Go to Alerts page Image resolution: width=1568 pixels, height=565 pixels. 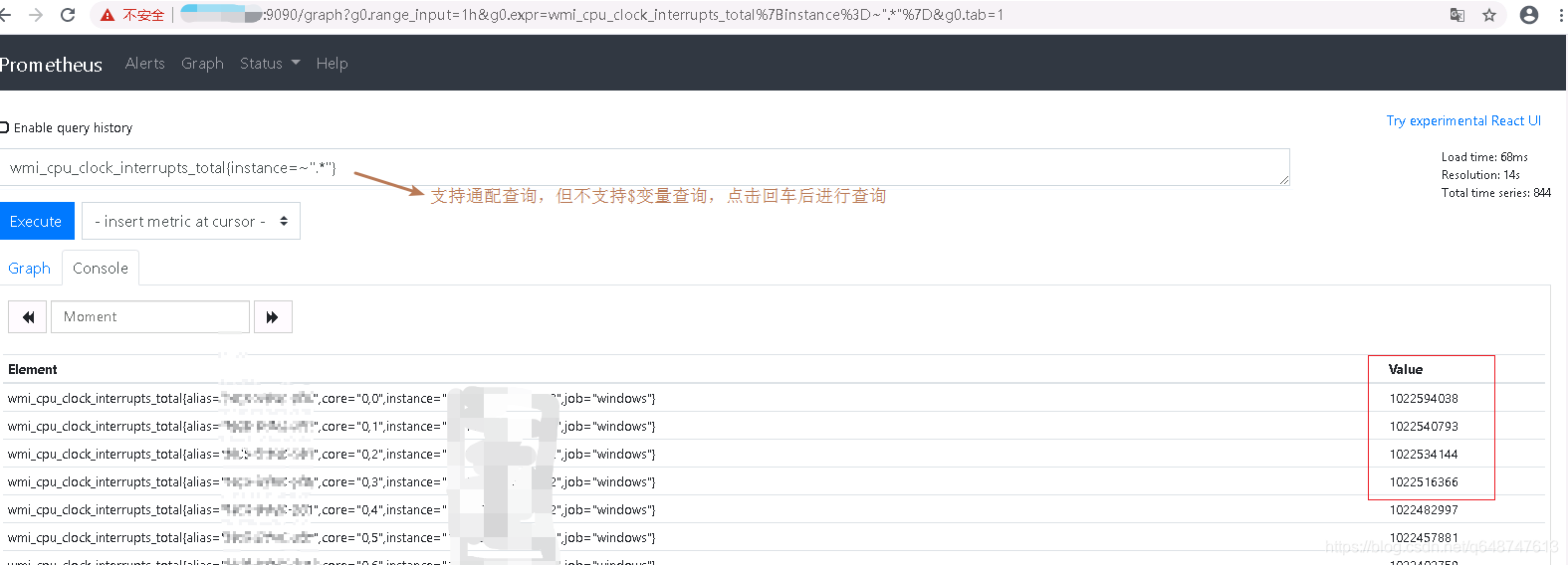[x=145, y=64]
